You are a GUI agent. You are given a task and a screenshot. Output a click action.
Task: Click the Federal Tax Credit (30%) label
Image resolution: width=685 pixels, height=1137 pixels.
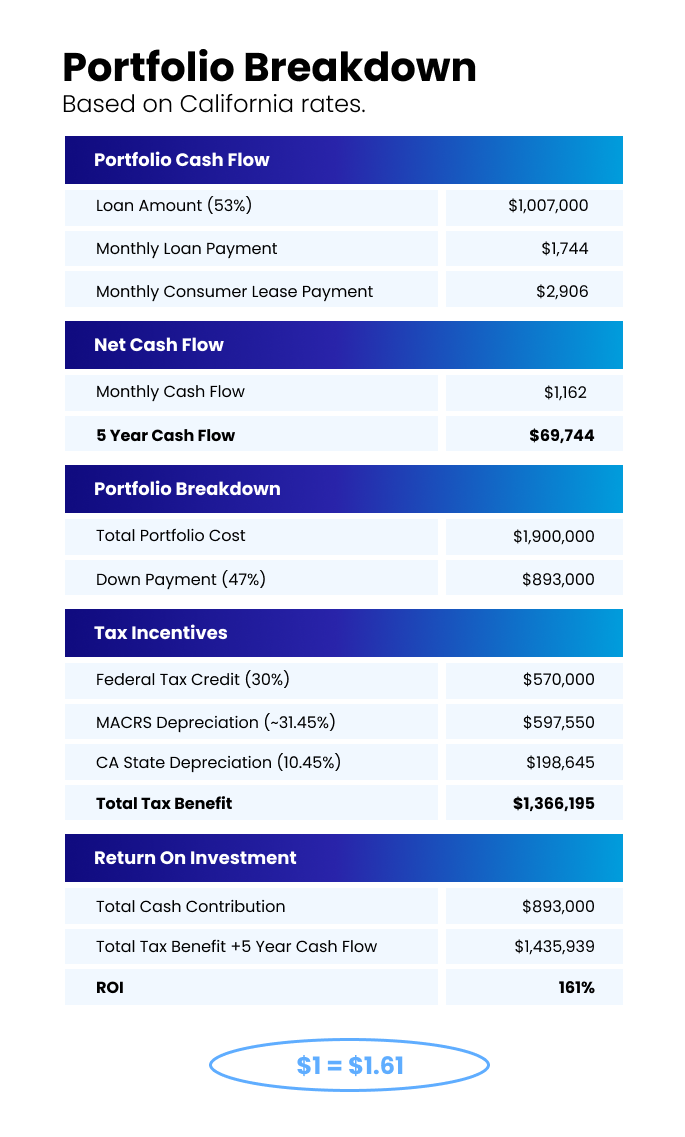[x=193, y=679]
